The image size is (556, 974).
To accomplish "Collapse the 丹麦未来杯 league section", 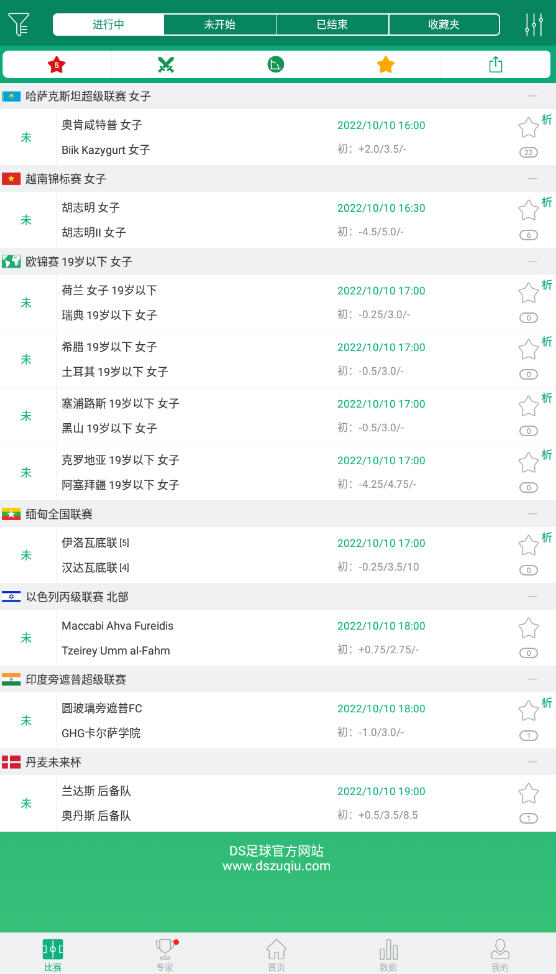I will click(x=532, y=762).
